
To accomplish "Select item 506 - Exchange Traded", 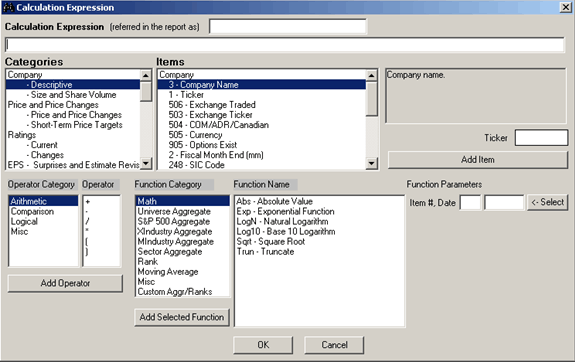I will [212, 105].
